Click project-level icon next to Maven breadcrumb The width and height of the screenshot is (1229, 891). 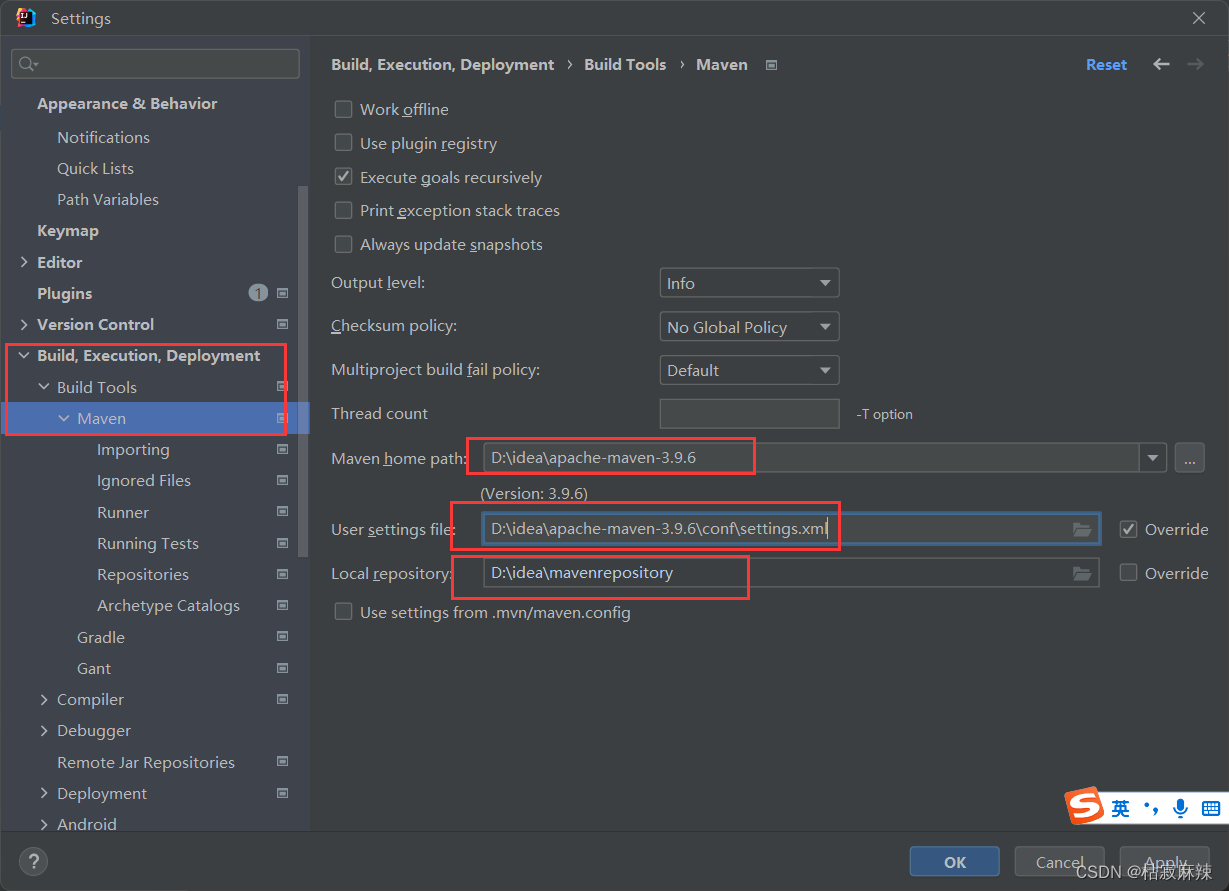(771, 65)
